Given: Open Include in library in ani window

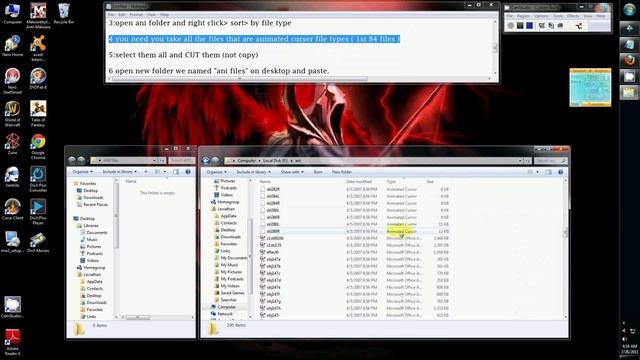Looking at the screenshot, I should (x=253, y=172).
